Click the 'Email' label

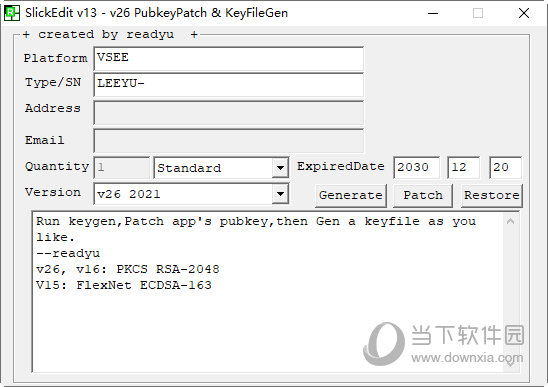coord(44,140)
